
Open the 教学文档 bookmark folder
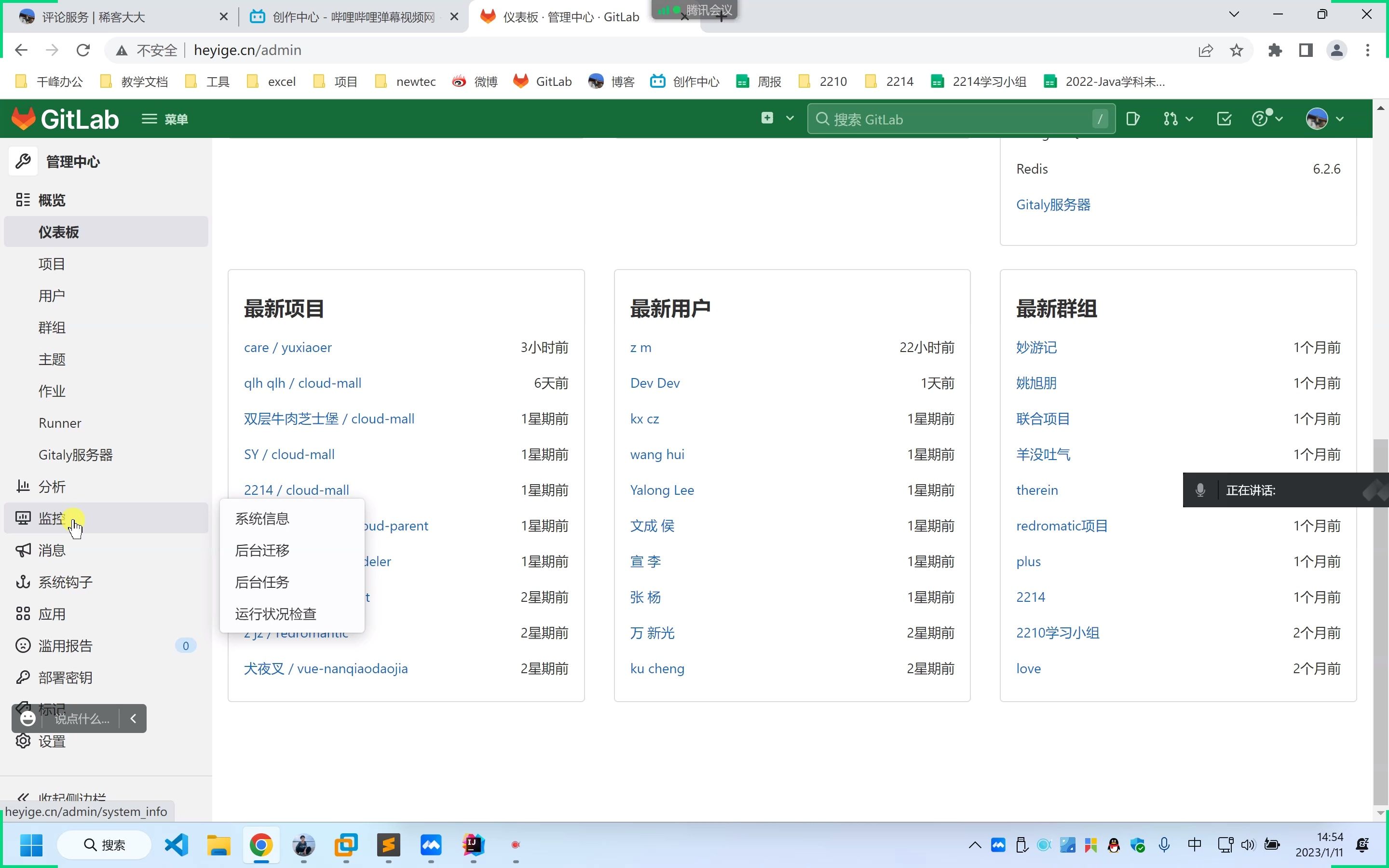[134, 81]
